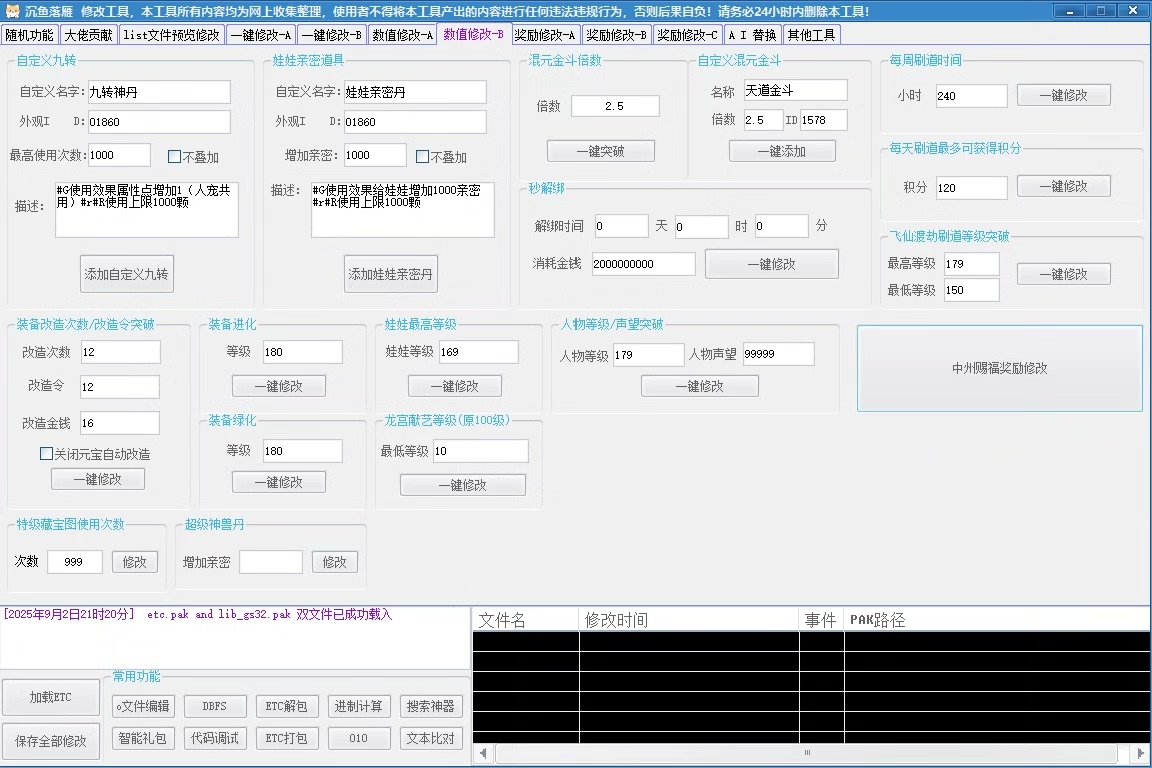Screen dimensions: 1152x768
Task: Toggle 不叠加 checkbox under 娃娃亲密道具
Action: [422, 157]
